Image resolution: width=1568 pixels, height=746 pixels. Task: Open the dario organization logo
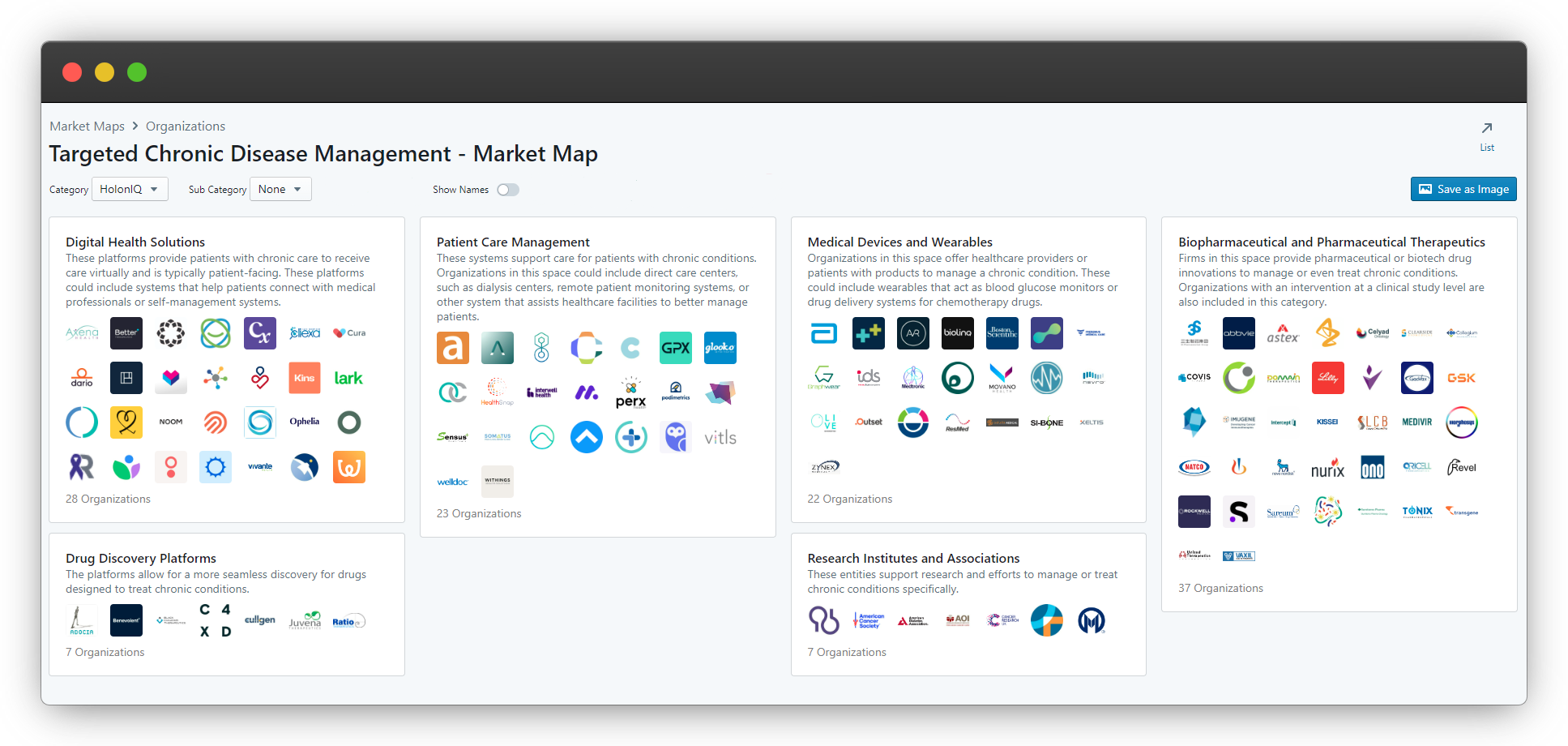tap(82, 378)
